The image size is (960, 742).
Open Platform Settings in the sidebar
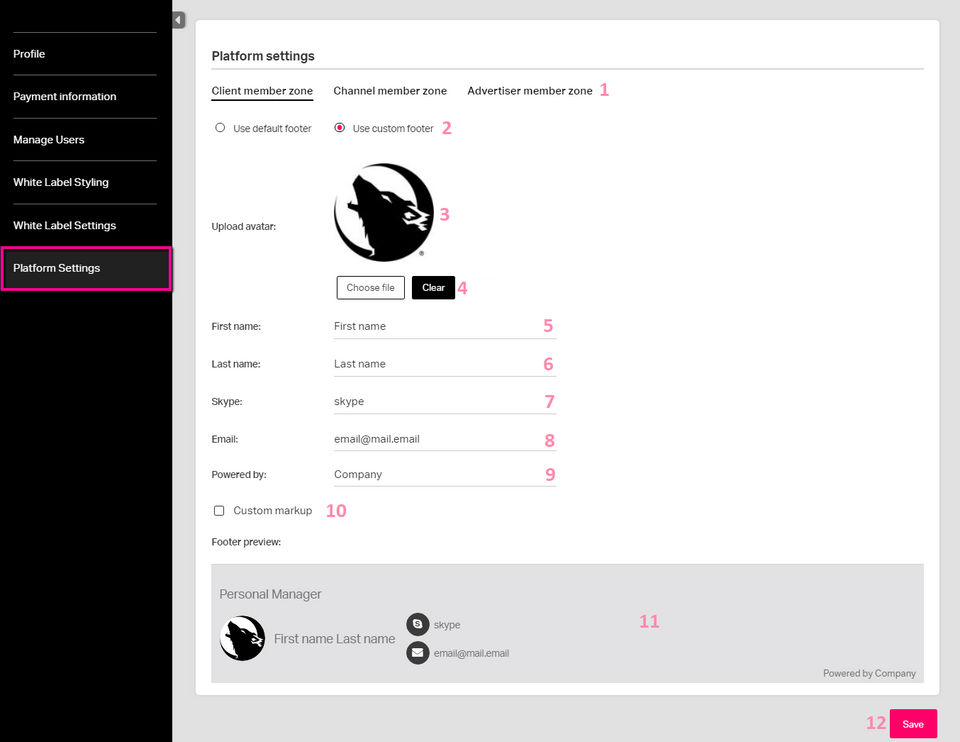click(86, 268)
